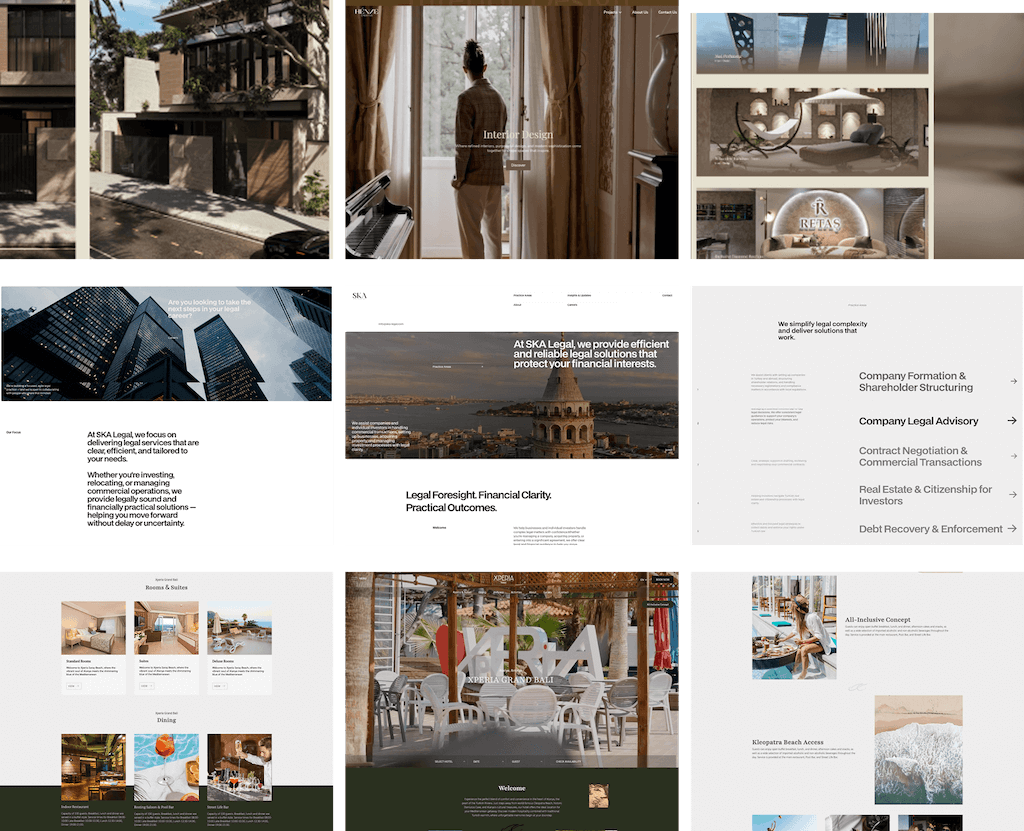
Task: Click the arrow beside Company Formation & Shareholder Structuring
Action: pos(1014,381)
